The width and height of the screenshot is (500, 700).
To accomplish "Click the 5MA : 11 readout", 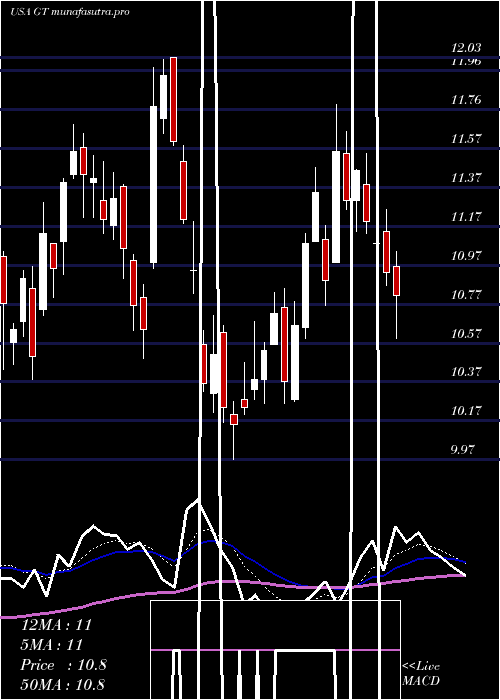I will tap(52, 645).
